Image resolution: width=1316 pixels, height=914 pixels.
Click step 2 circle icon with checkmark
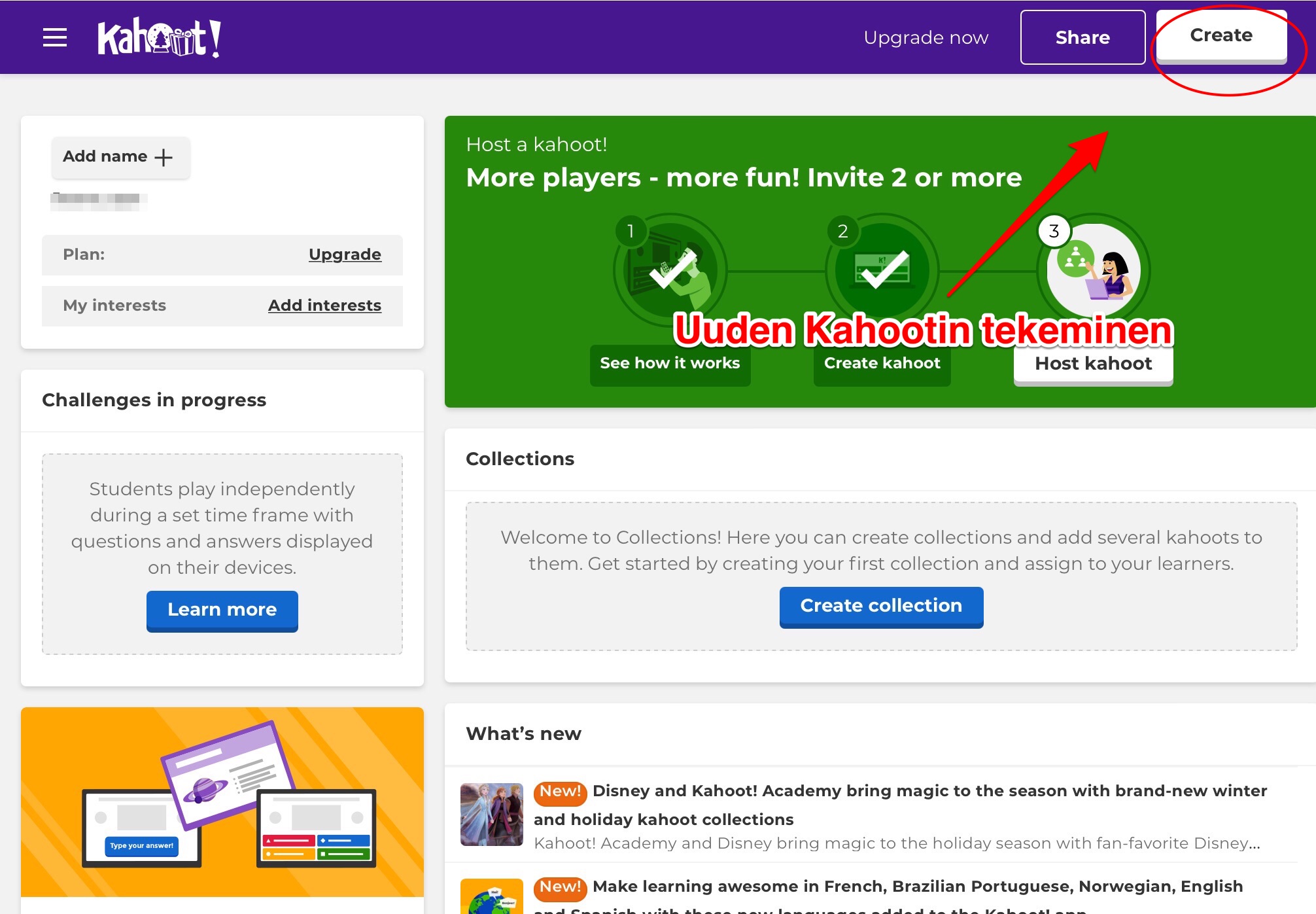coord(882,270)
